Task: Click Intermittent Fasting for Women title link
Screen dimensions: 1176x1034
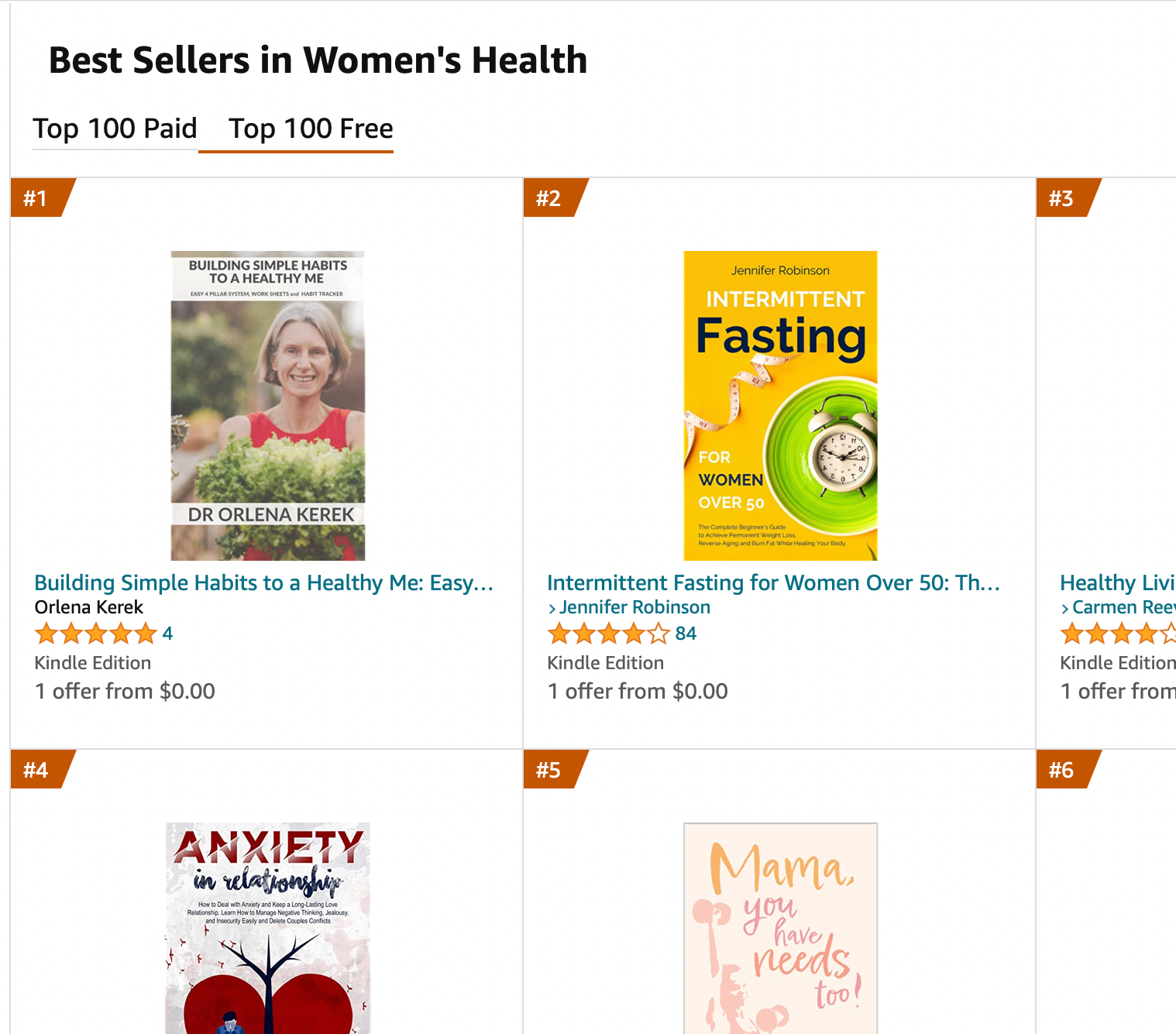Action: click(773, 582)
